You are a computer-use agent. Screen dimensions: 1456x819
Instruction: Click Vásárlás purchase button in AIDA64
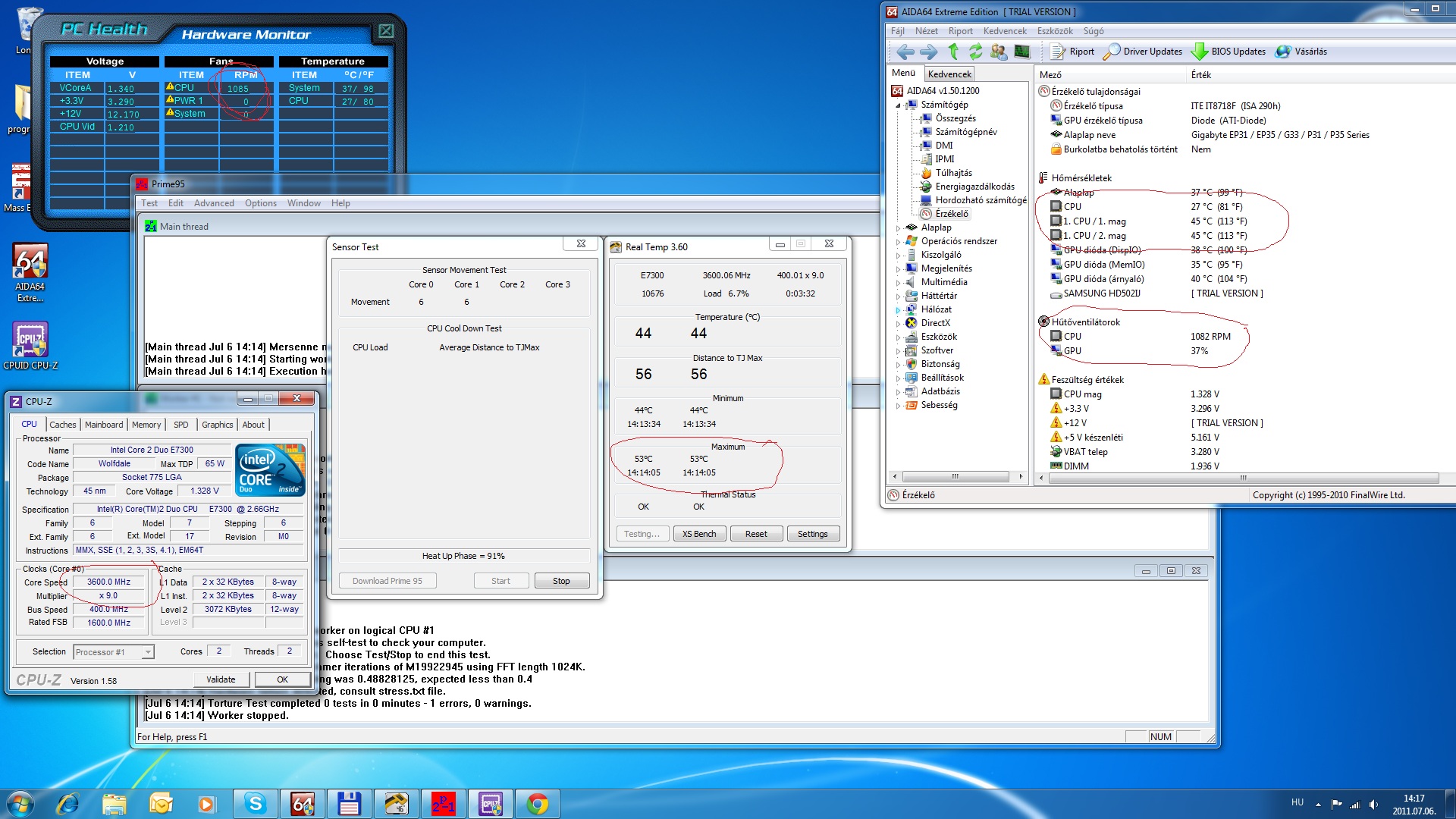click(x=1301, y=52)
